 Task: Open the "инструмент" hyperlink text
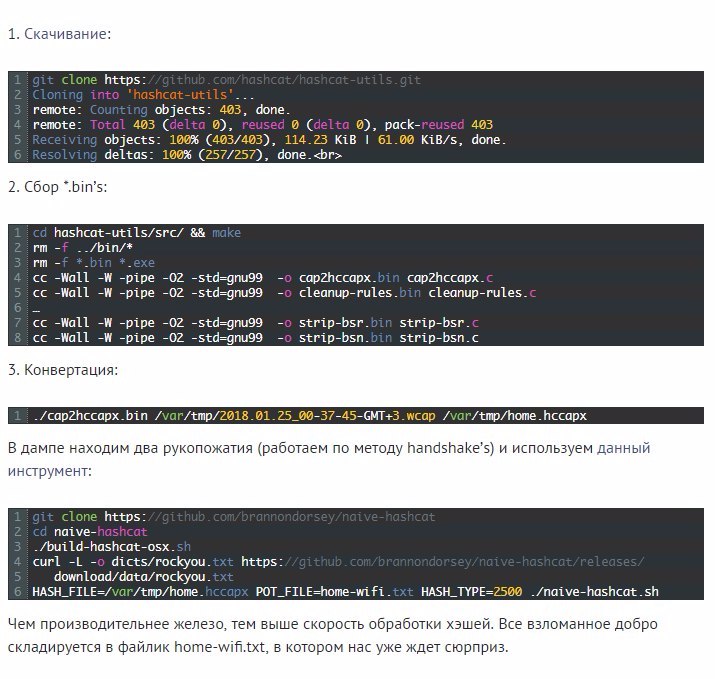pos(43,469)
